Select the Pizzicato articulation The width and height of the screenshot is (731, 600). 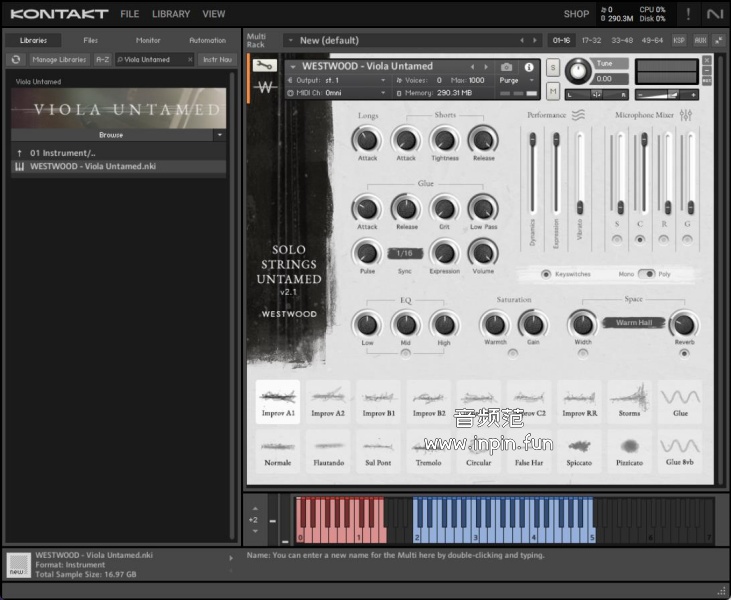[630, 452]
